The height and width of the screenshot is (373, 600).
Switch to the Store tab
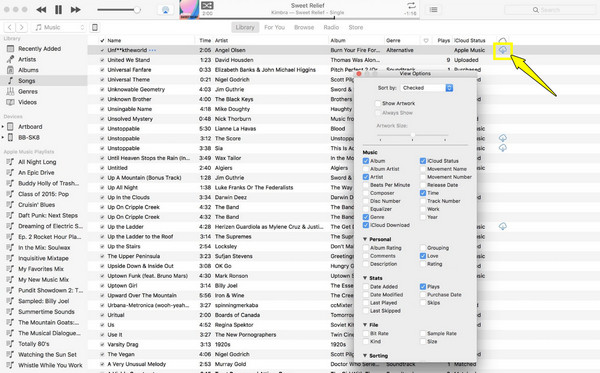[355, 27]
